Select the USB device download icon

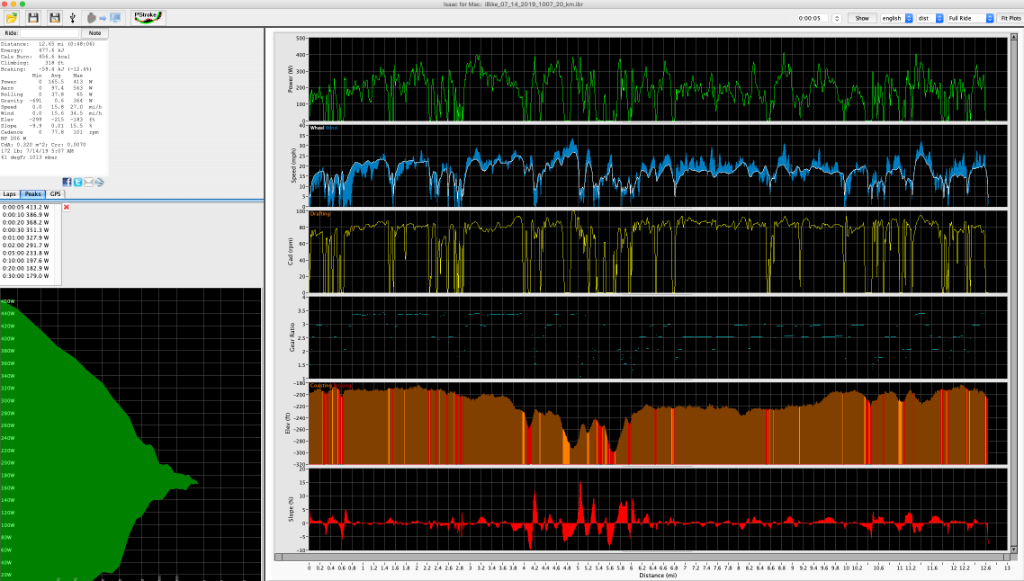(x=73, y=16)
